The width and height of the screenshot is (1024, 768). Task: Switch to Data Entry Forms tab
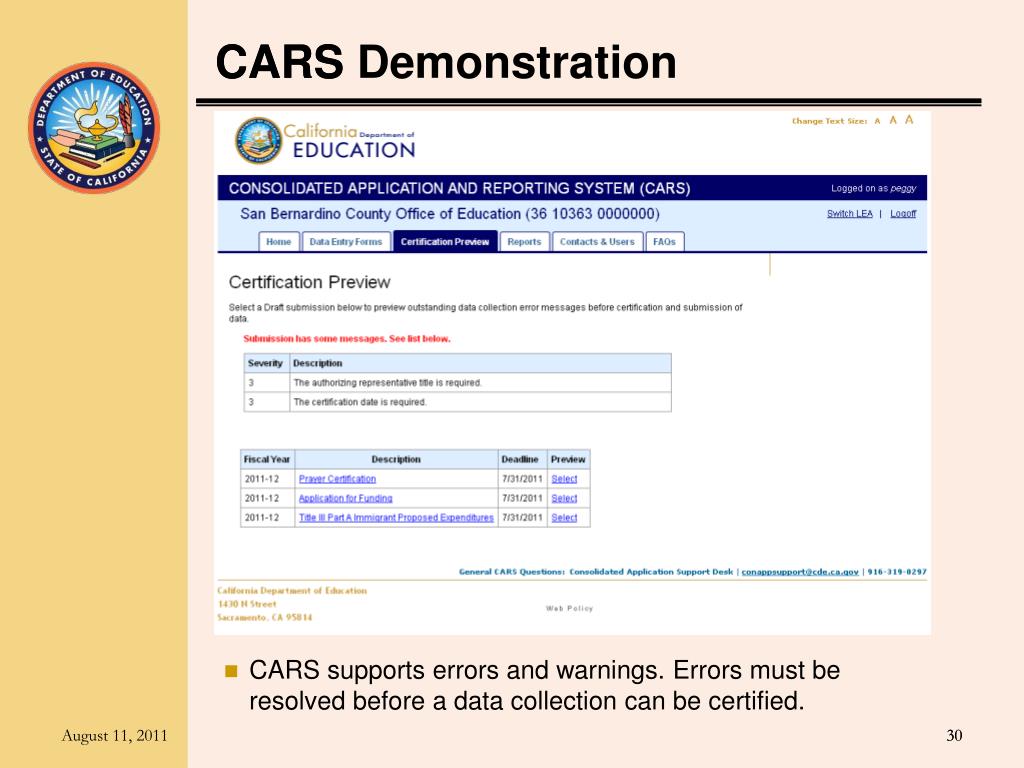point(346,242)
